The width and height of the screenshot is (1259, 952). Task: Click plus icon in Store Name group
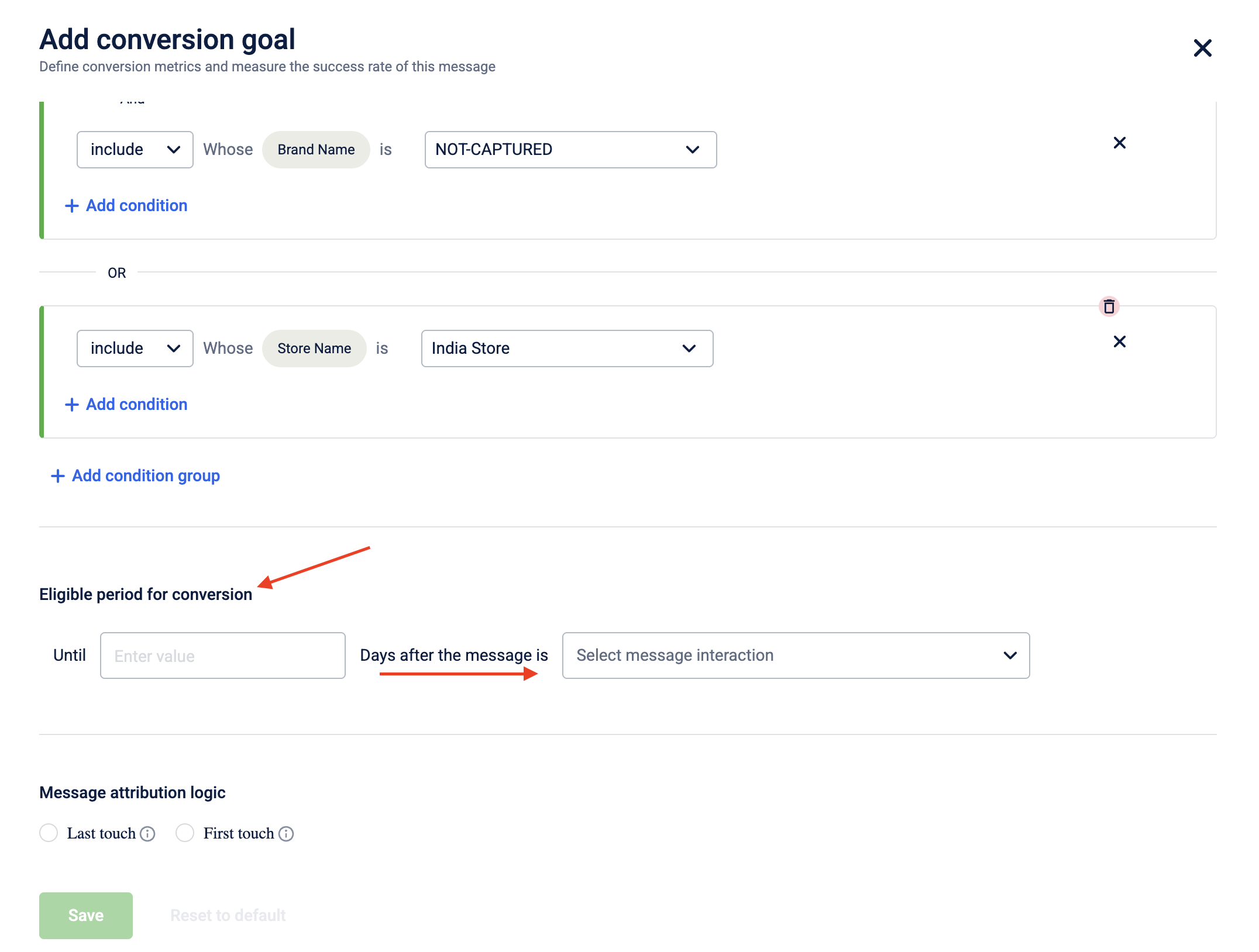[x=71, y=405]
